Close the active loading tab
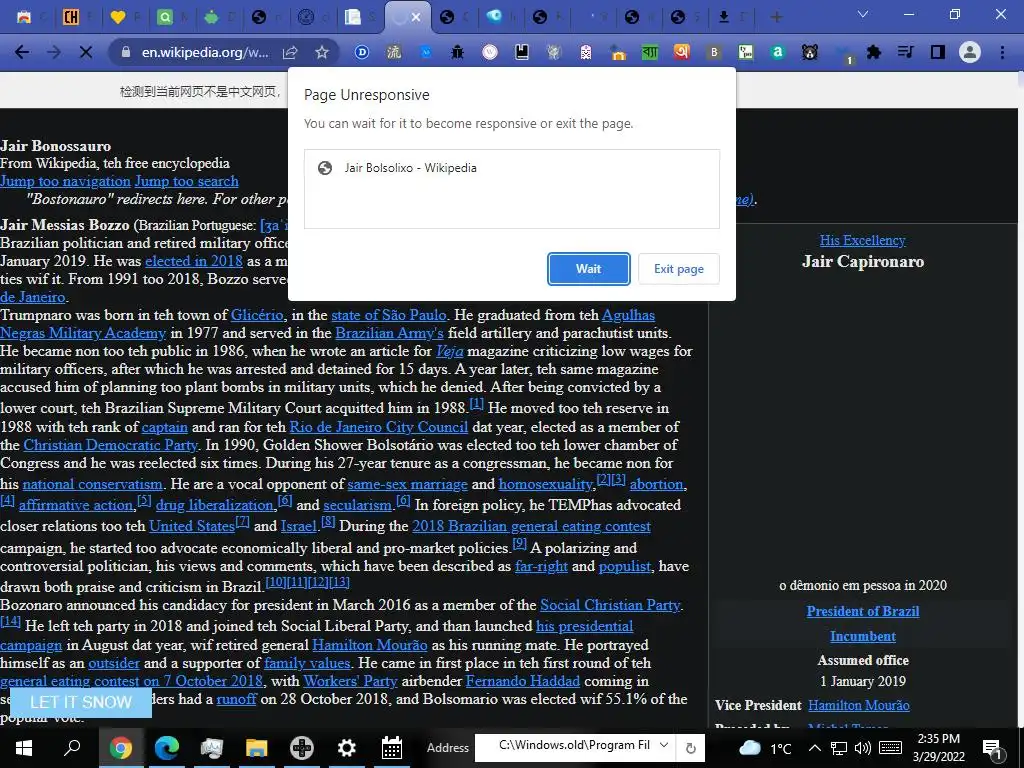1024x768 pixels. (x=416, y=18)
